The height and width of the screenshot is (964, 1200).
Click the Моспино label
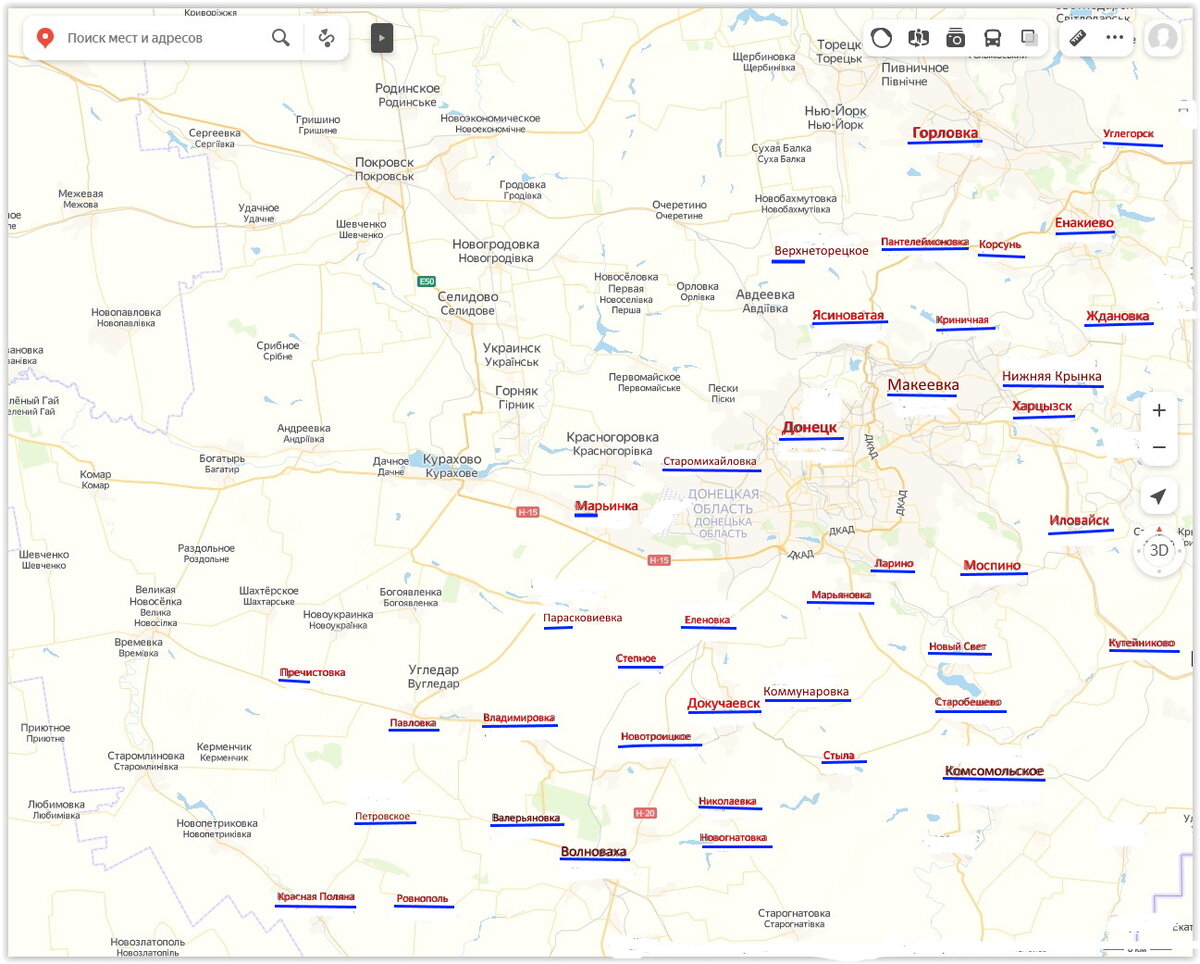(x=992, y=565)
